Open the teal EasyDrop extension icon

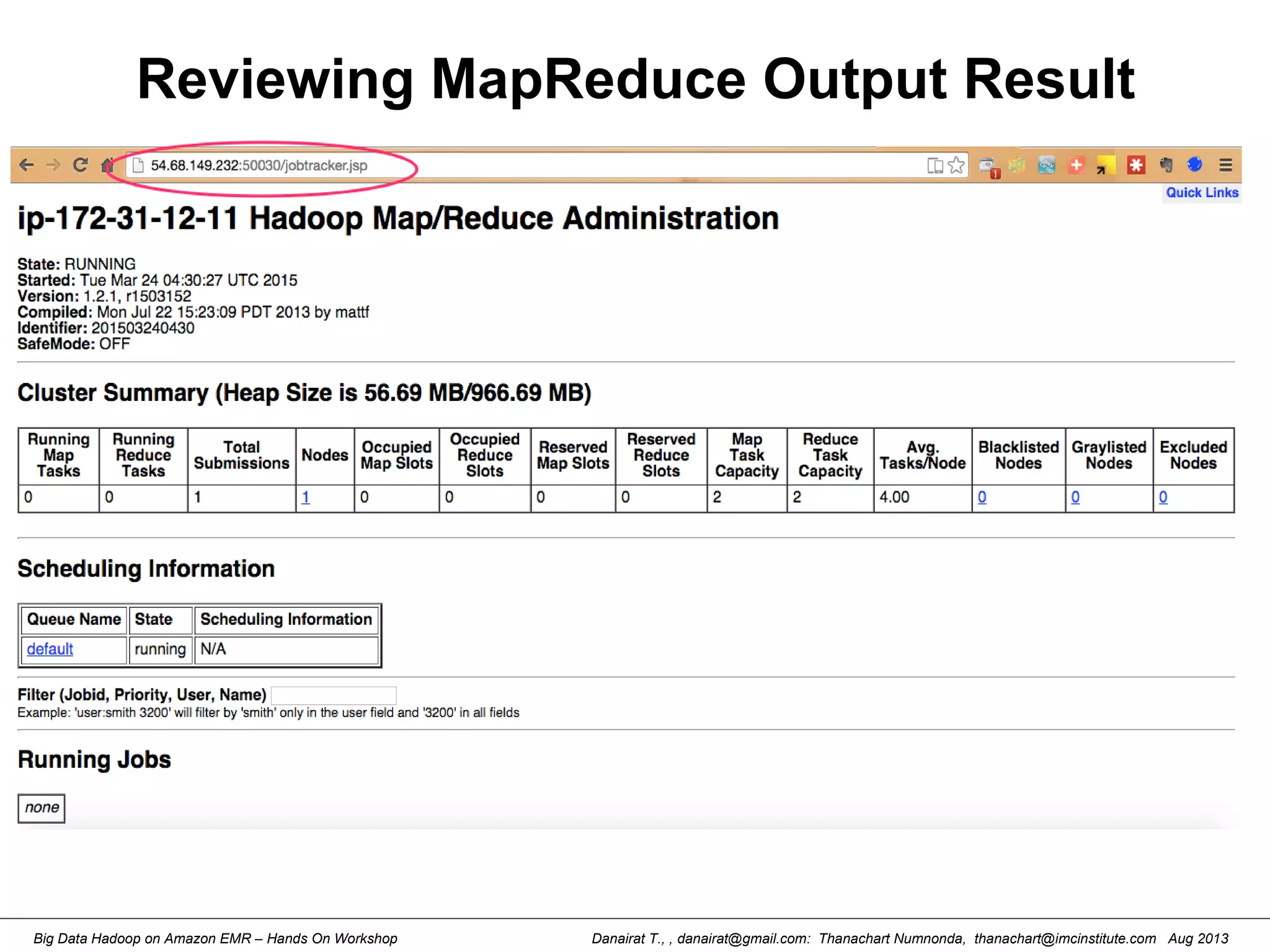pos(1047,165)
